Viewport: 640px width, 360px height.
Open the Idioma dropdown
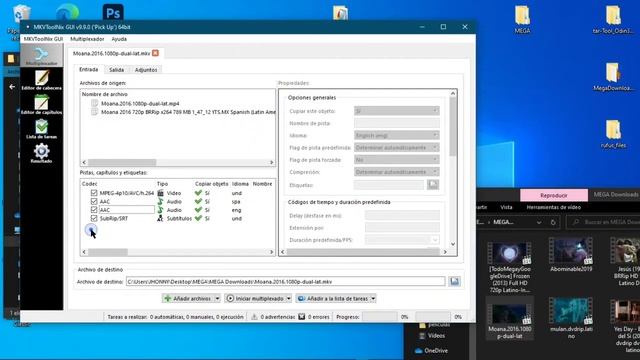(x=396, y=135)
